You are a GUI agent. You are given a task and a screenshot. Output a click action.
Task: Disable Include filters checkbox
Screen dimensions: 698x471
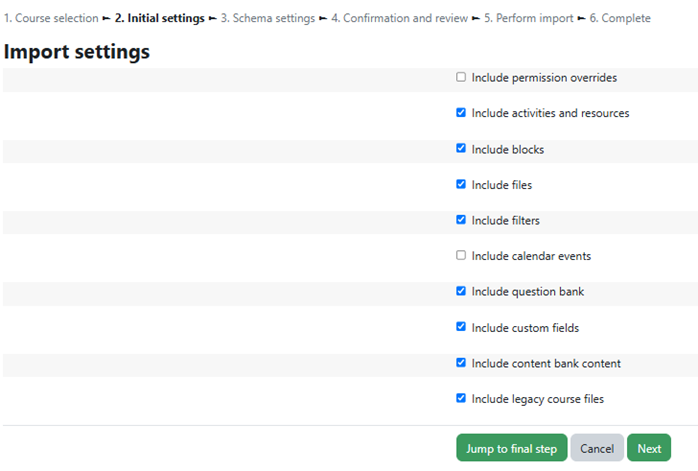tap(461, 220)
